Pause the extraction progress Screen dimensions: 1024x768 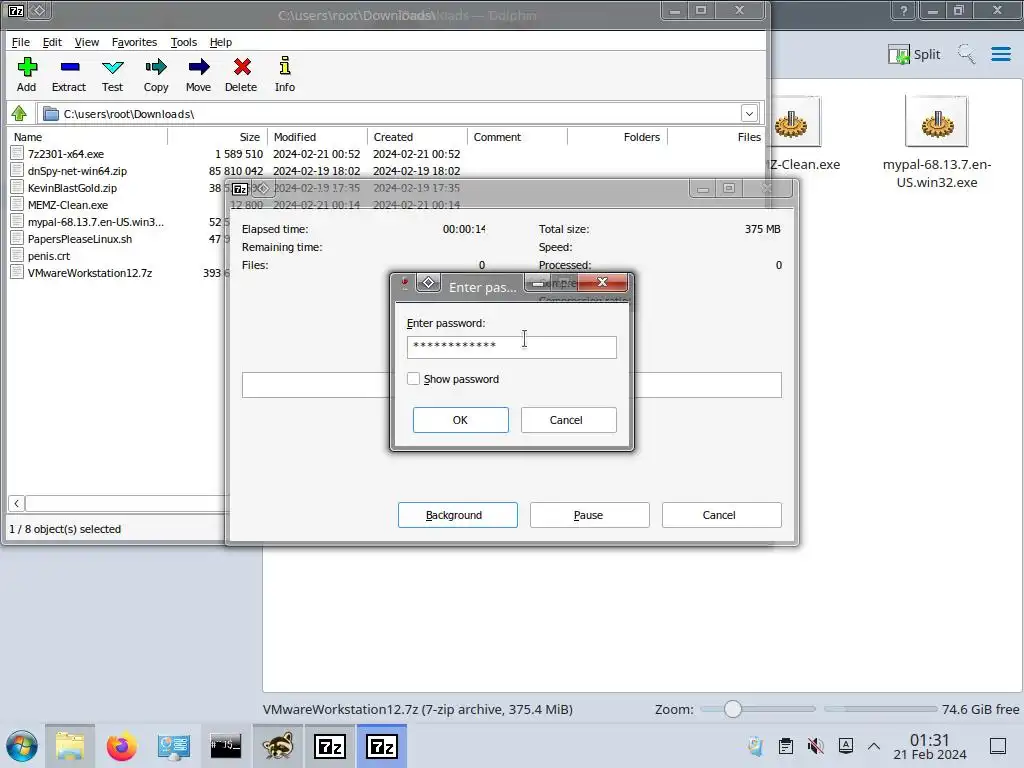589,515
